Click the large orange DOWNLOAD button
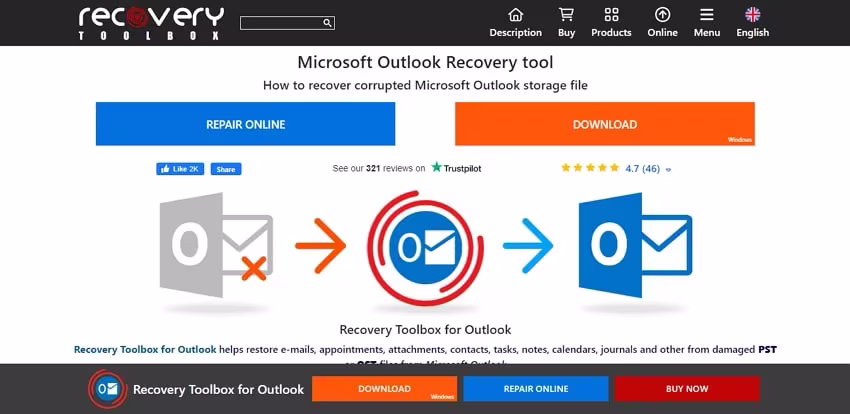The image size is (850, 414). (x=605, y=124)
